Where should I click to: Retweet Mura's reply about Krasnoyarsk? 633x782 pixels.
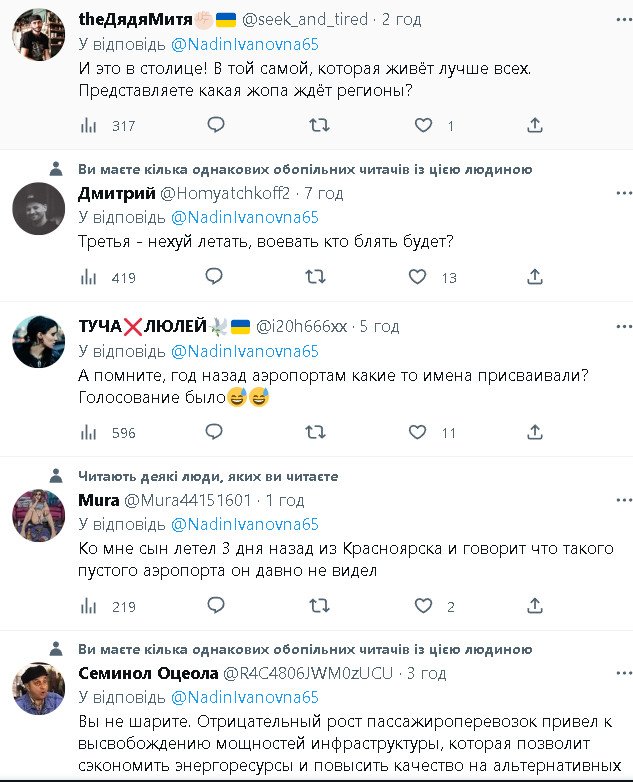317,606
